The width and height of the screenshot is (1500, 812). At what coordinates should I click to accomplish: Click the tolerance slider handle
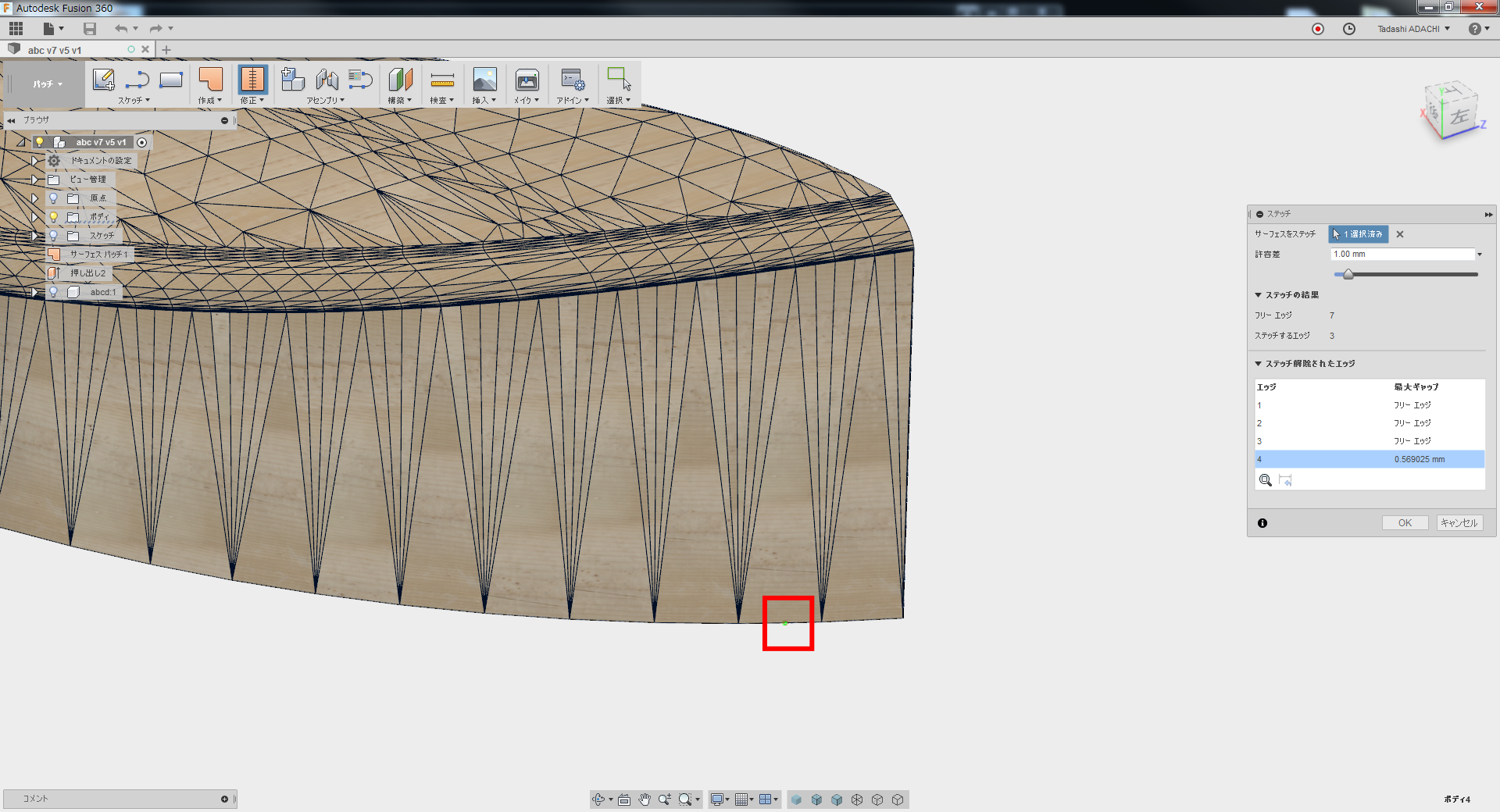(1348, 274)
